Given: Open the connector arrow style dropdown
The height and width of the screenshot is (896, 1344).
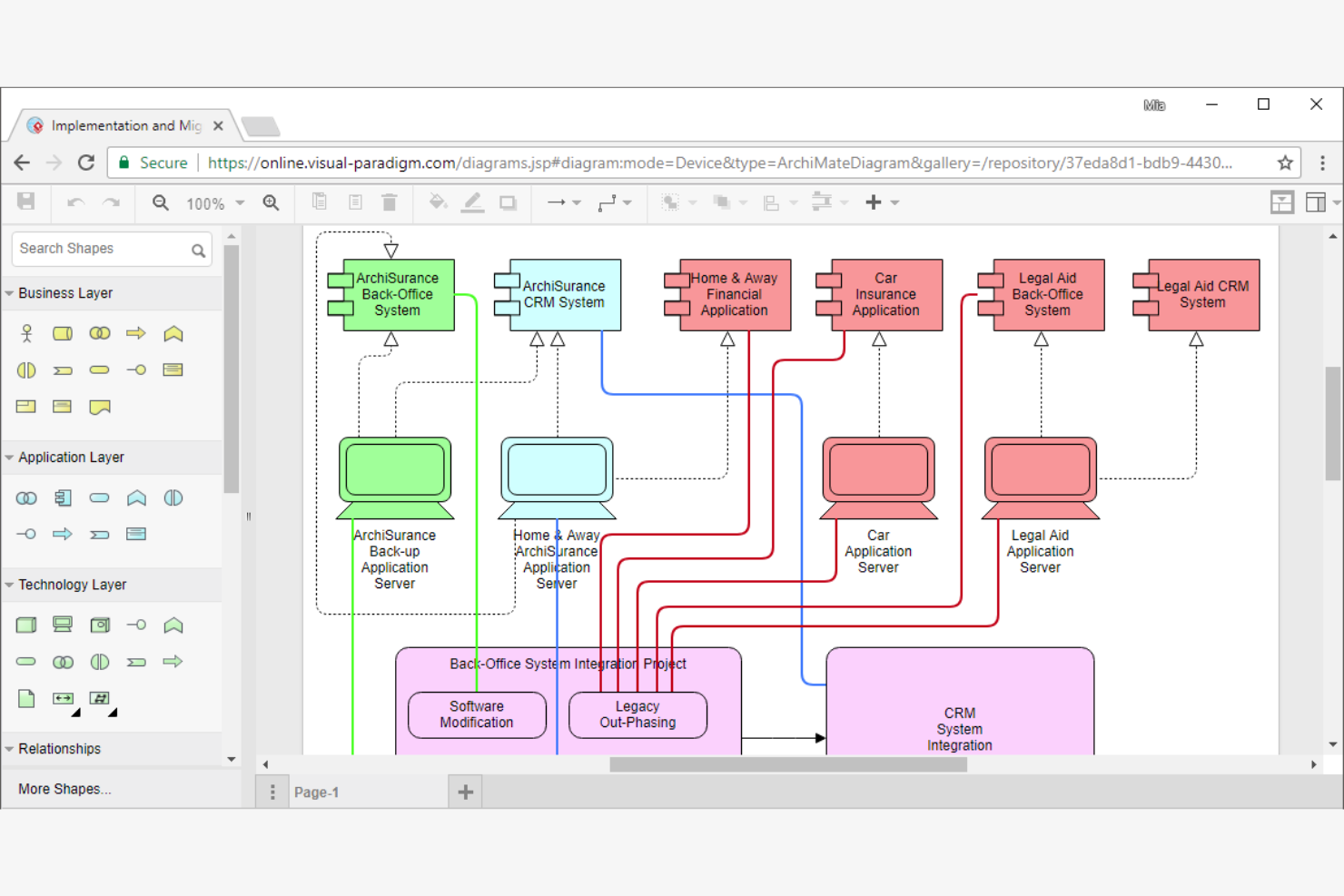Looking at the screenshot, I should coord(564,202).
